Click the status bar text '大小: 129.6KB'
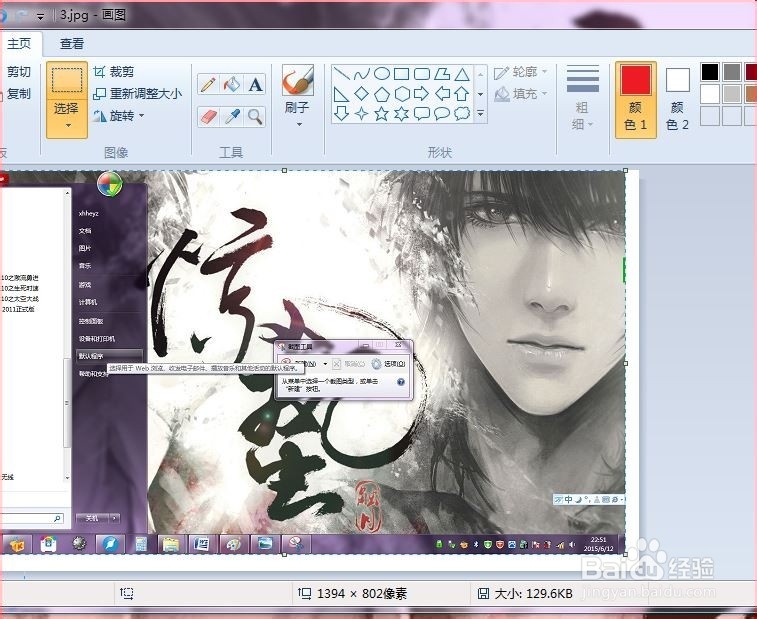Image resolution: width=757 pixels, height=619 pixels. click(533, 593)
